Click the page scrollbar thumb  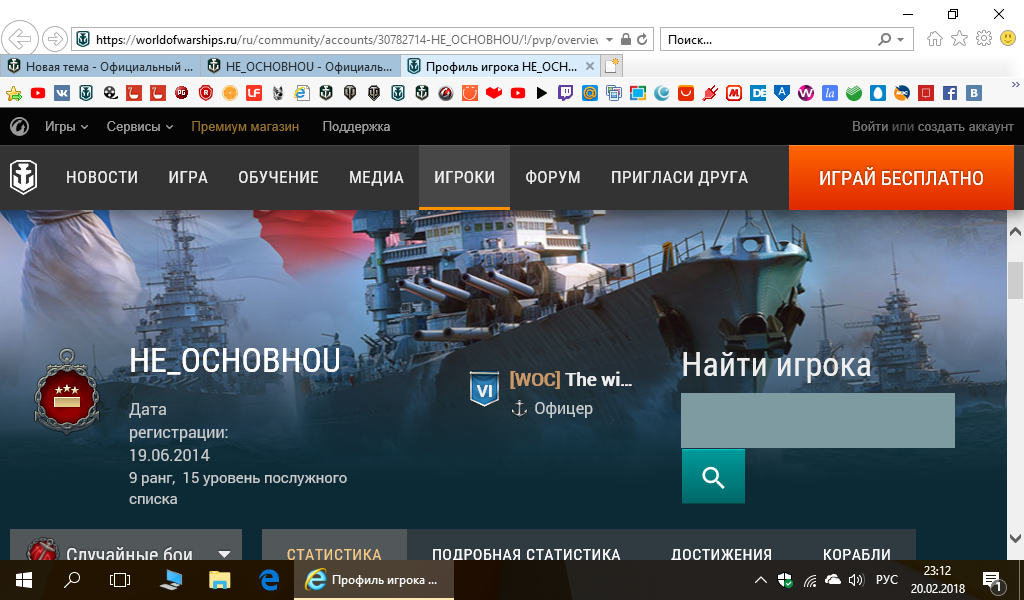[x=1016, y=280]
